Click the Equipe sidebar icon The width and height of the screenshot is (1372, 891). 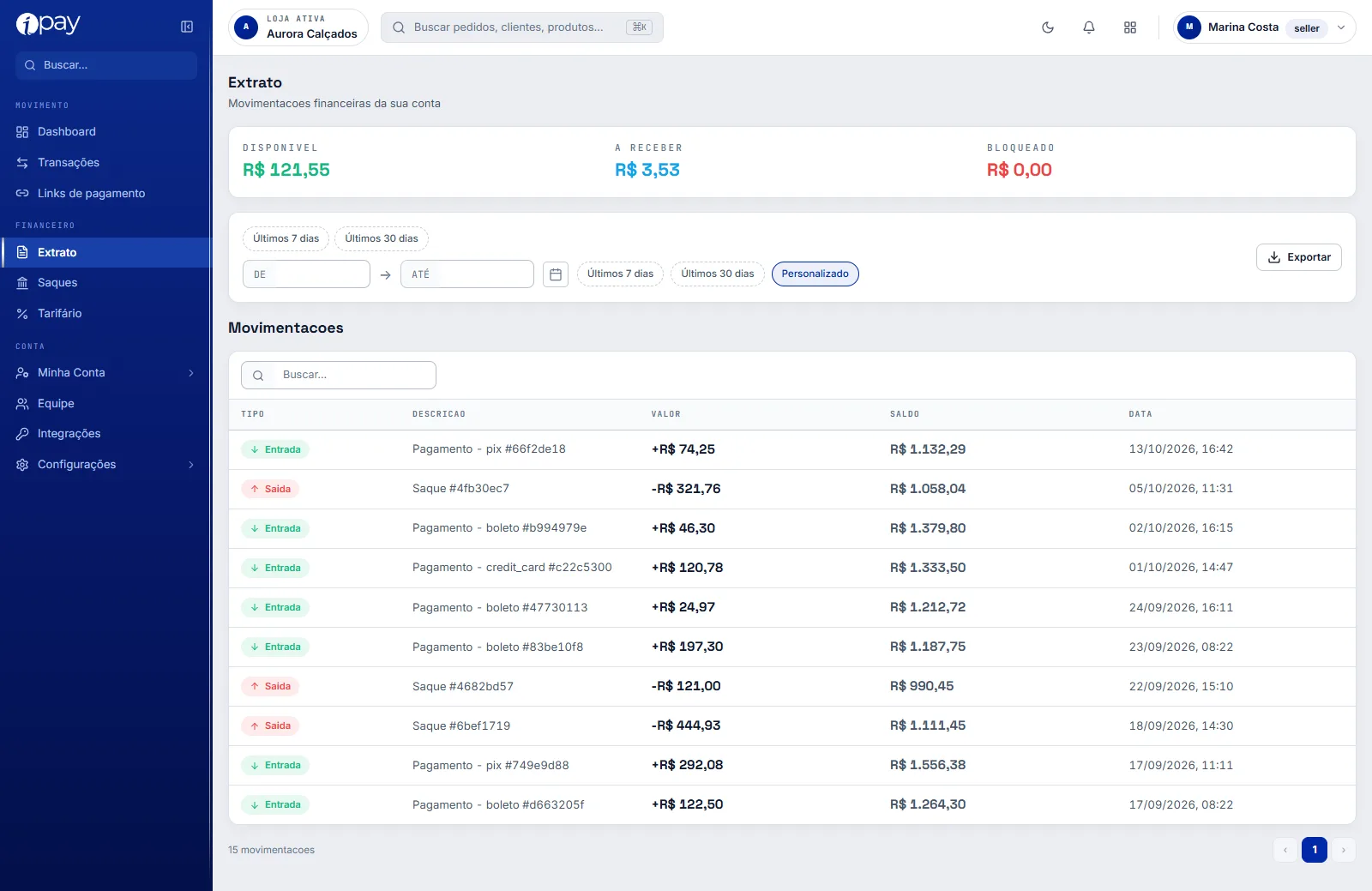[x=22, y=404]
